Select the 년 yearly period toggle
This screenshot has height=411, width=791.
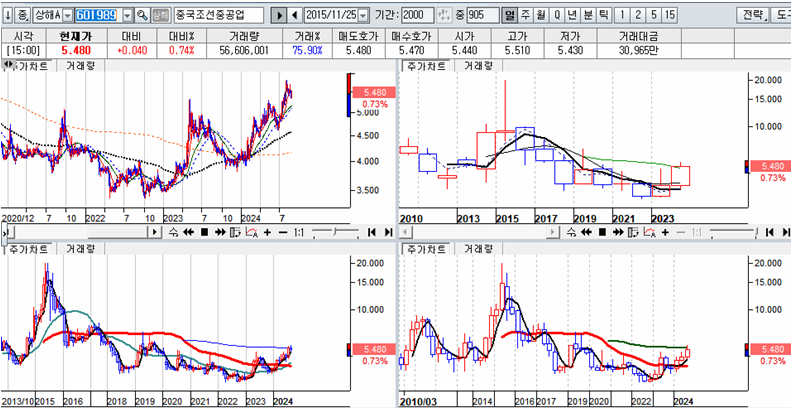click(x=572, y=15)
